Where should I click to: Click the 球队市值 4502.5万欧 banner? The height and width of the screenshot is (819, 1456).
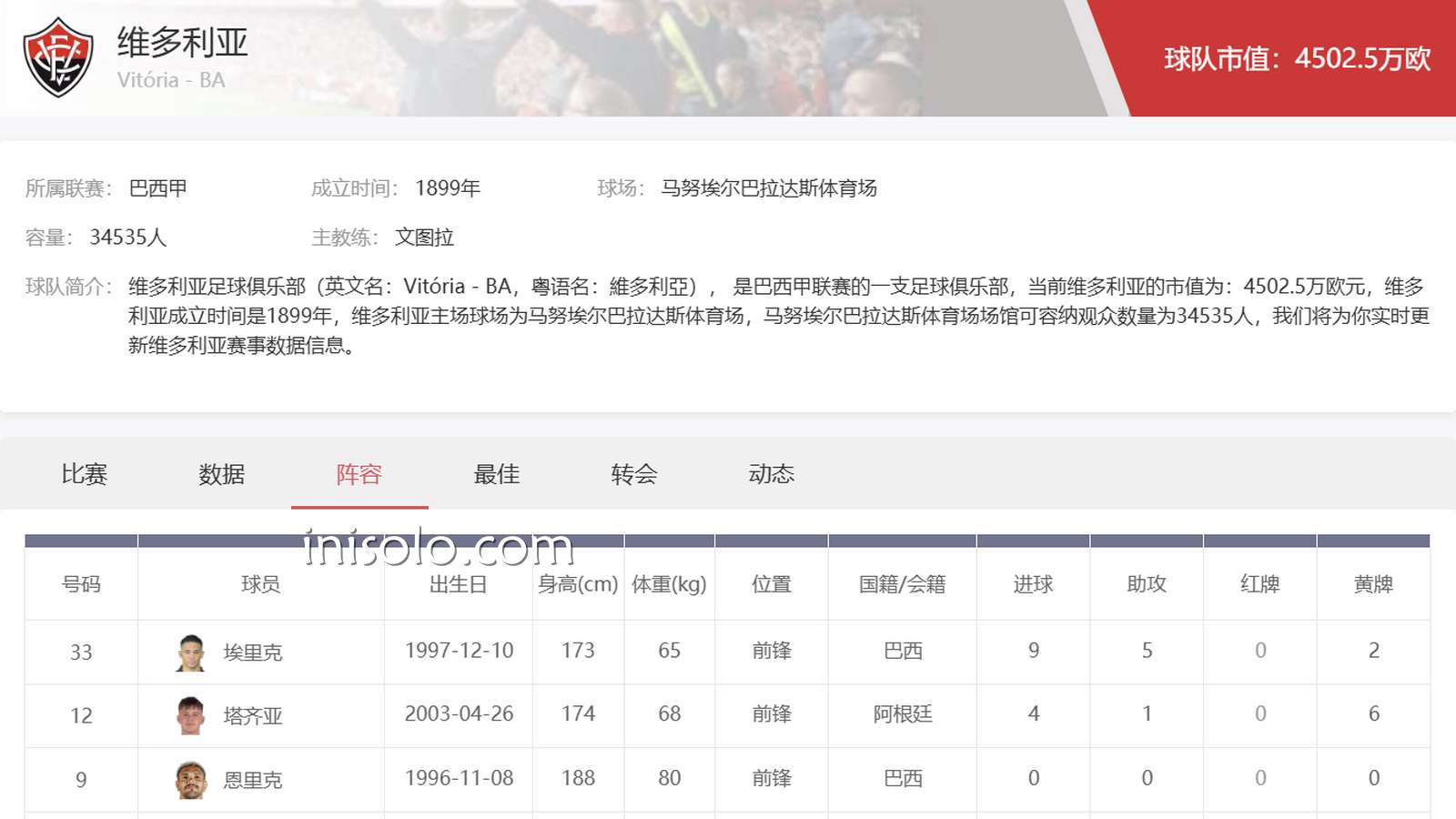coord(1298,58)
